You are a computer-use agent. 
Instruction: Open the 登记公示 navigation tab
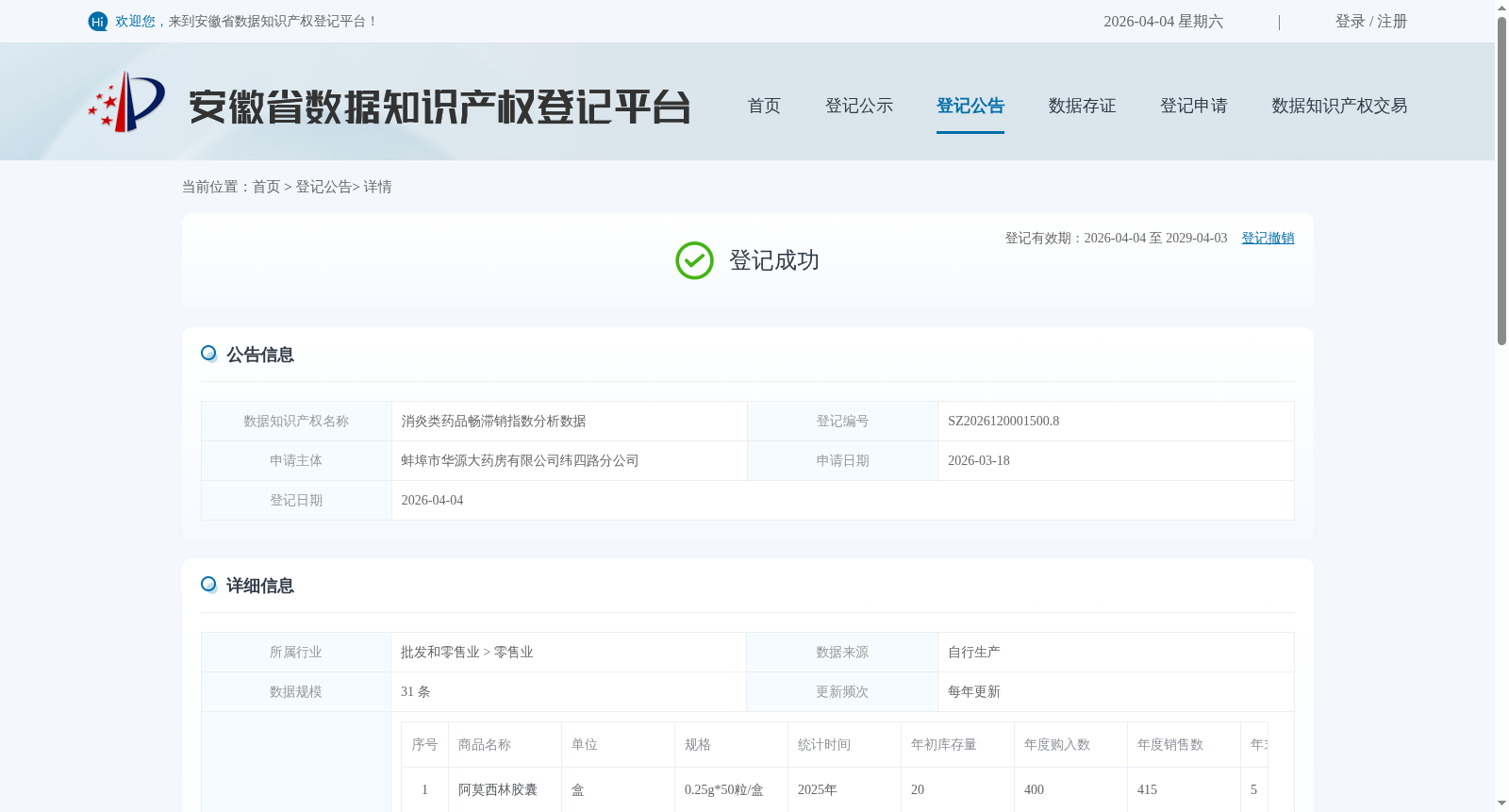pos(859,106)
